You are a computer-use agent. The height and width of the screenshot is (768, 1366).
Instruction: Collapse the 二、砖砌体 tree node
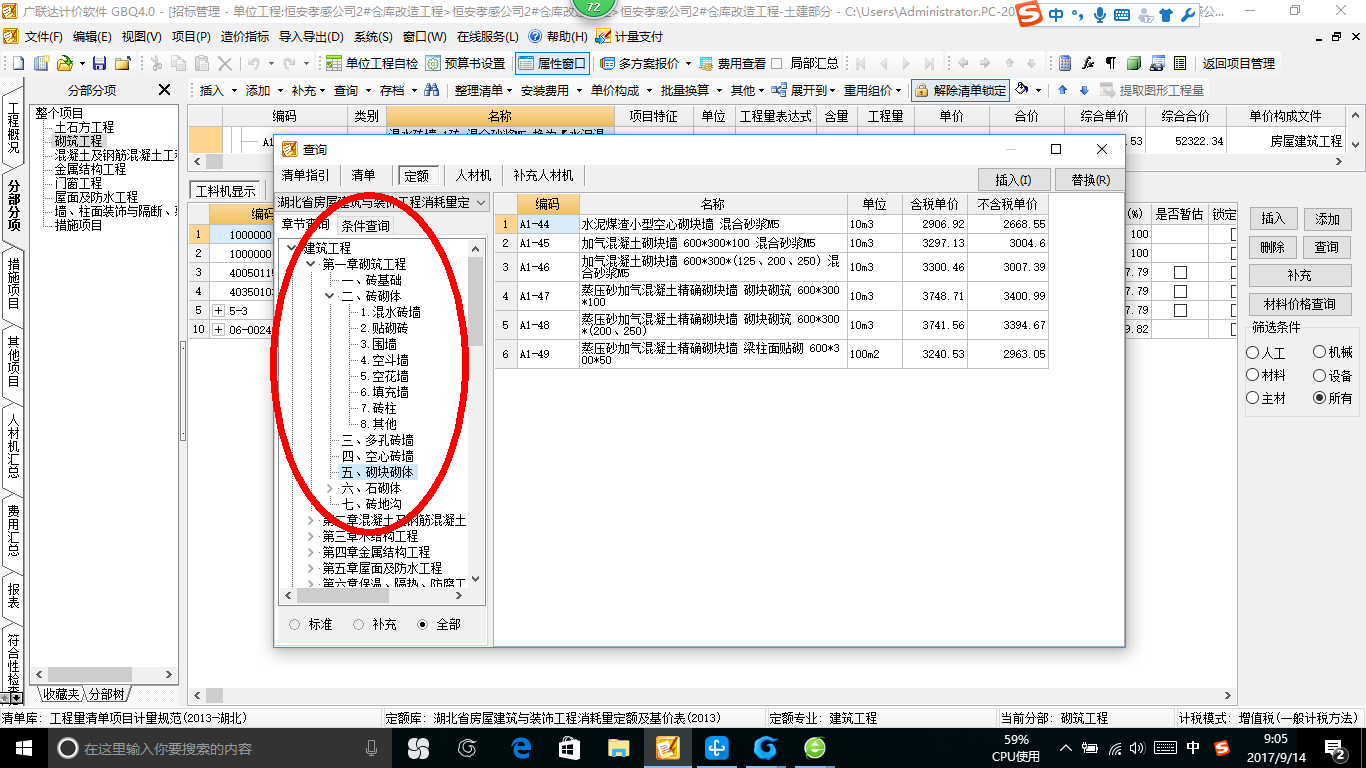point(330,296)
